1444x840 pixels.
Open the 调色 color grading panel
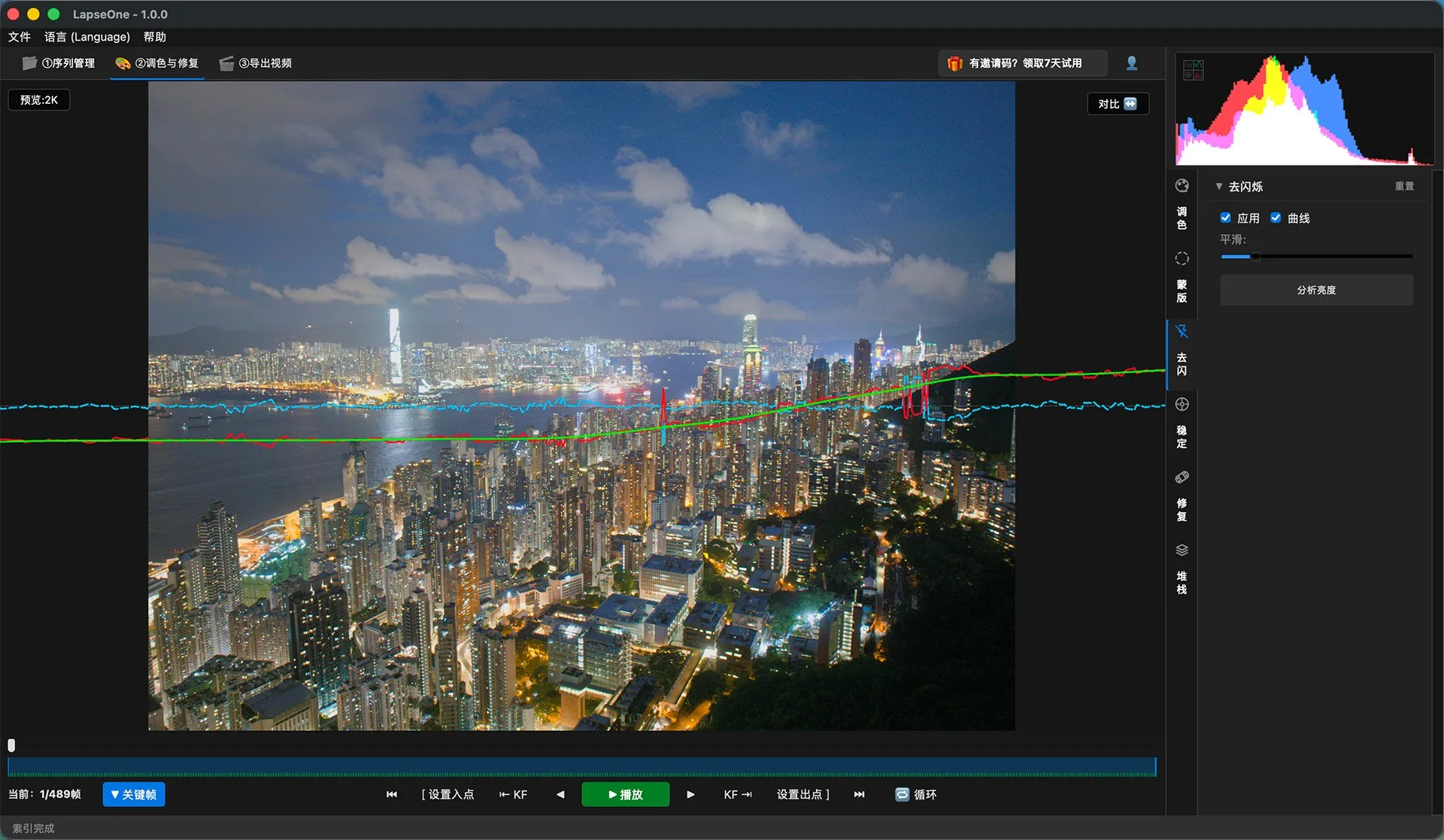coord(1182,205)
